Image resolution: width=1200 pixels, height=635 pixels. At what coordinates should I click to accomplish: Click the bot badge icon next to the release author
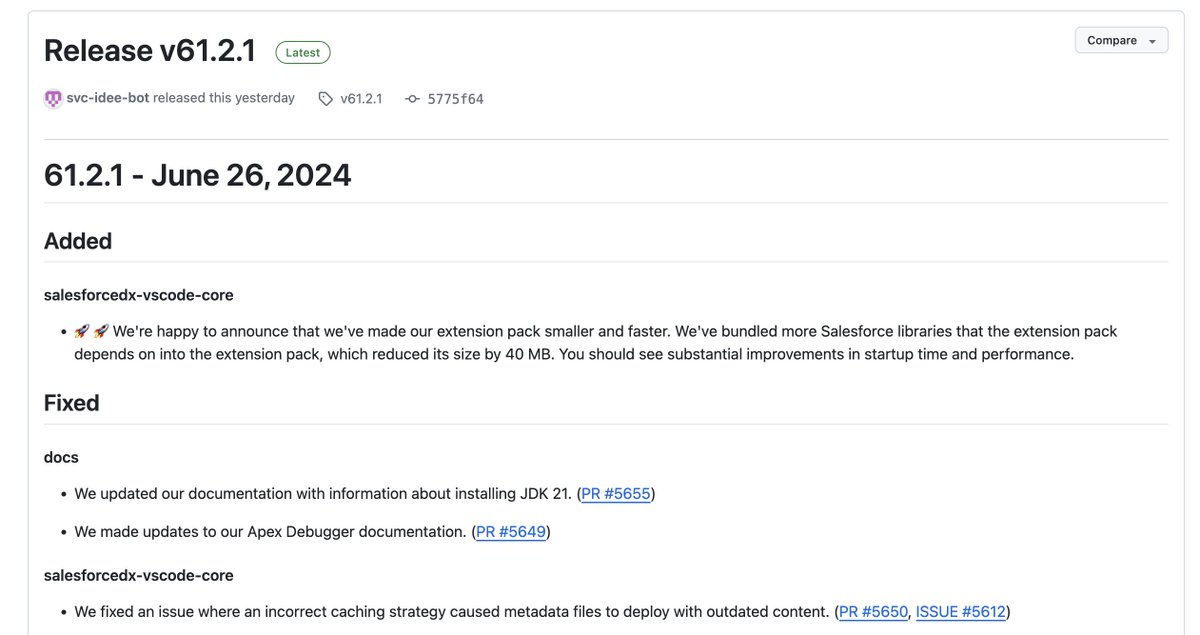coord(52,98)
